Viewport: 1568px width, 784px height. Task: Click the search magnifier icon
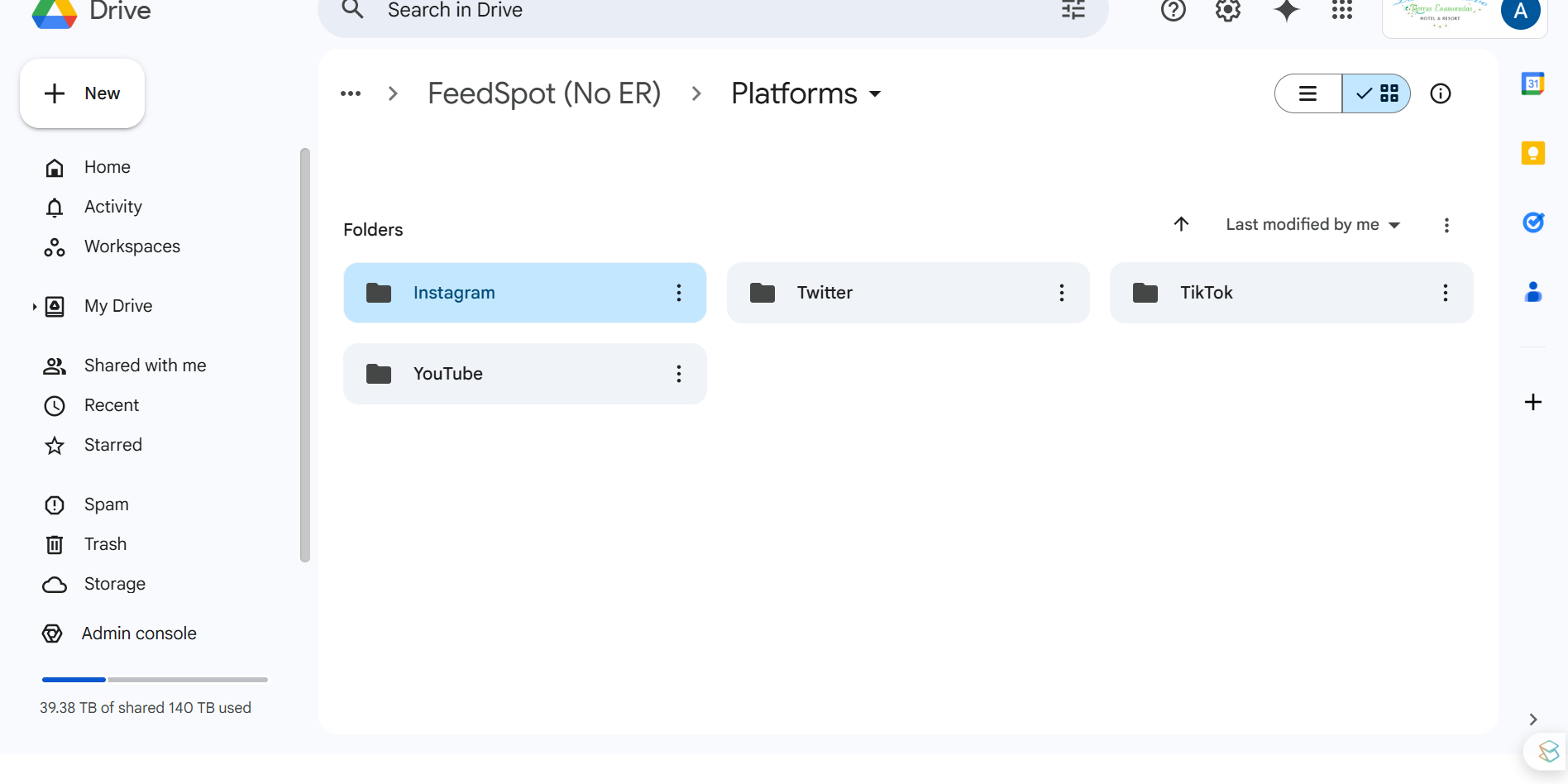coord(353,10)
